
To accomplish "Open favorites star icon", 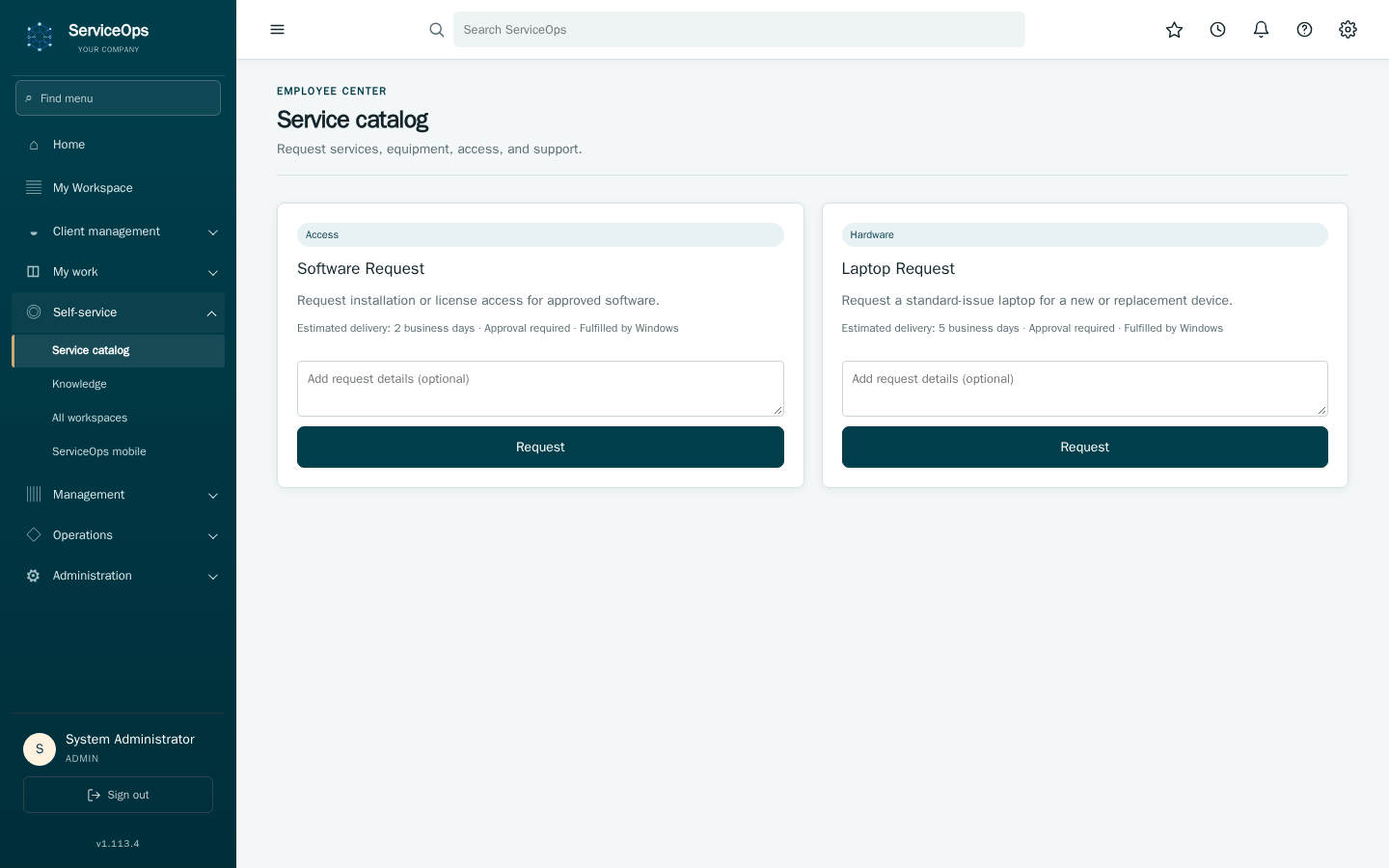I will tap(1174, 30).
